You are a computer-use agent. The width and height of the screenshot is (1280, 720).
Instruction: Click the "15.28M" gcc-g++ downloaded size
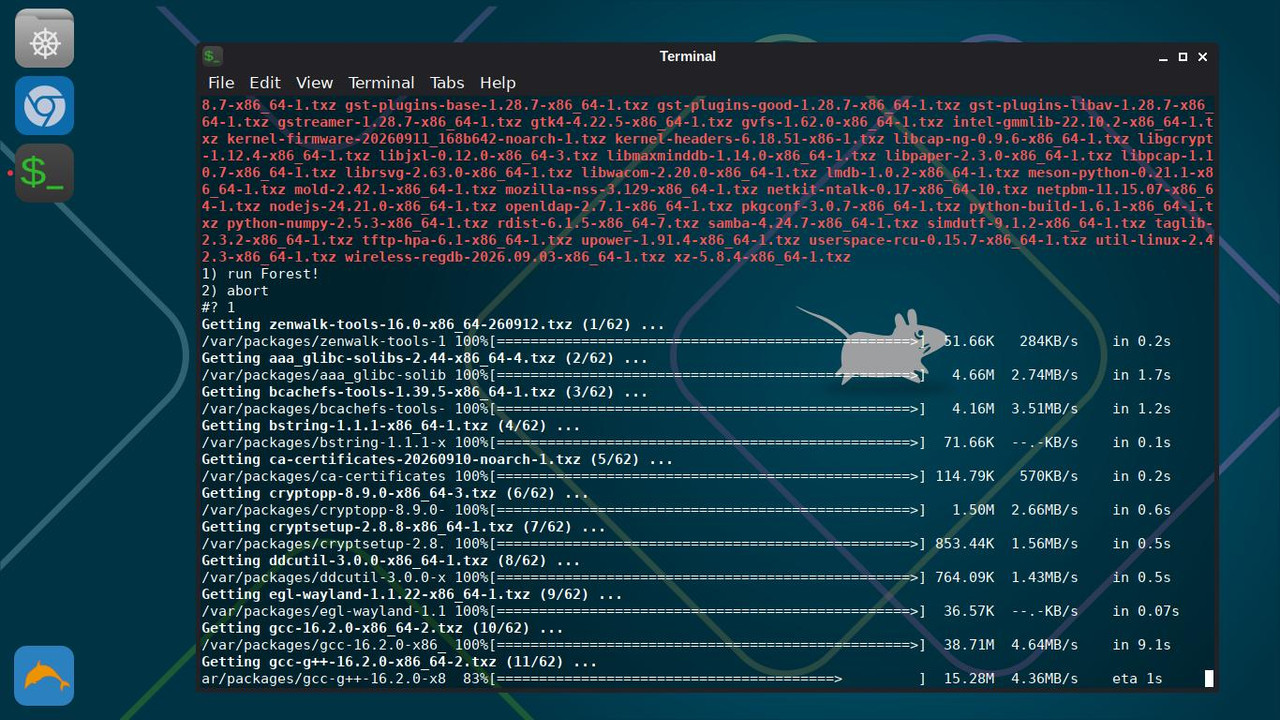(x=969, y=679)
